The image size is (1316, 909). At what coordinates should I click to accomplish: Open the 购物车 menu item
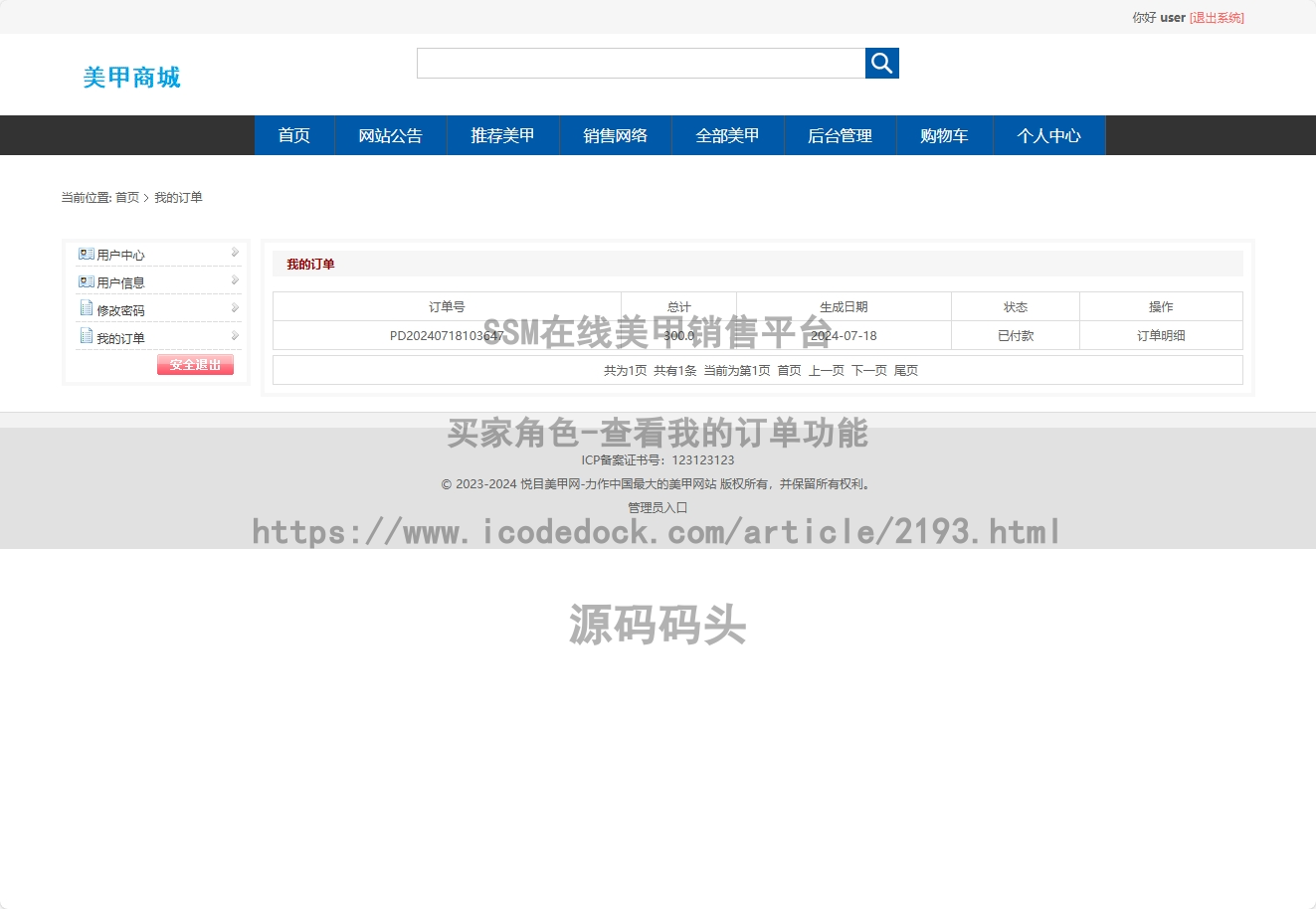[944, 135]
